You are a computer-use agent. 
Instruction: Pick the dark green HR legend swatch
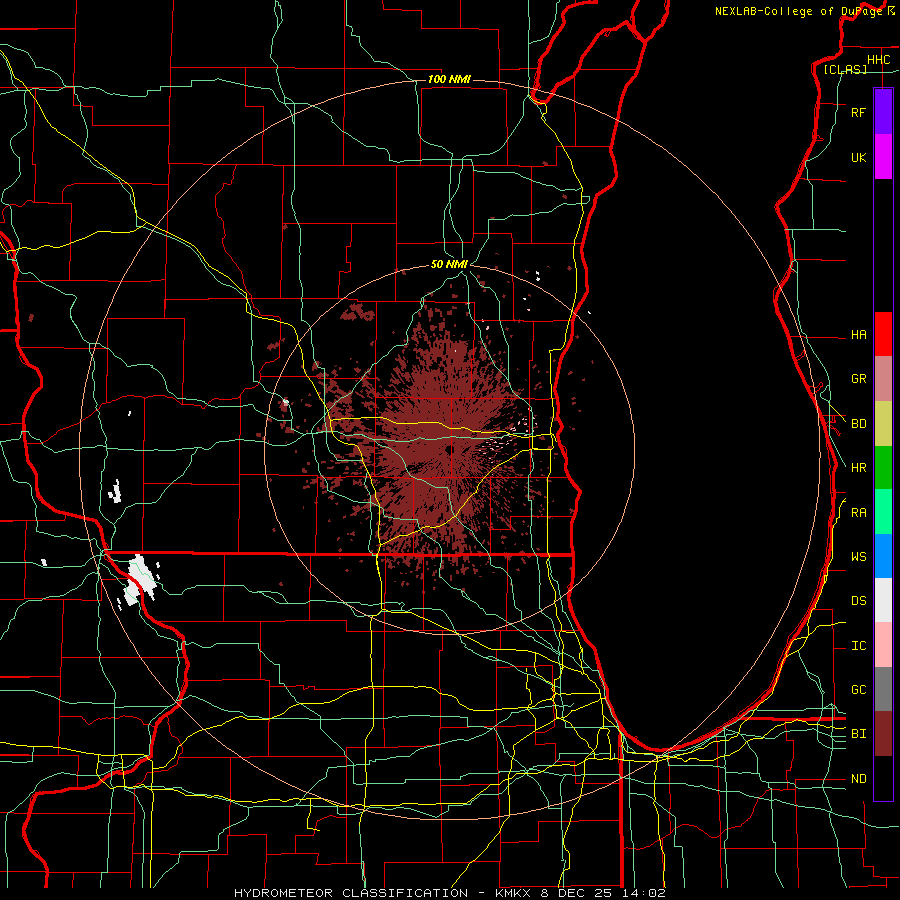point(883,468)
